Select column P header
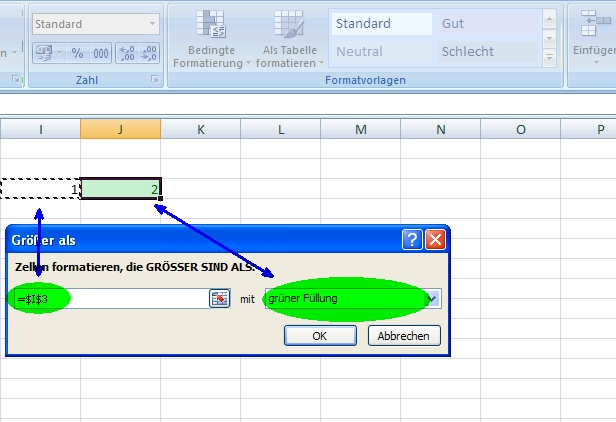This screenshot has height=422, width=616. tap(588, 129)
